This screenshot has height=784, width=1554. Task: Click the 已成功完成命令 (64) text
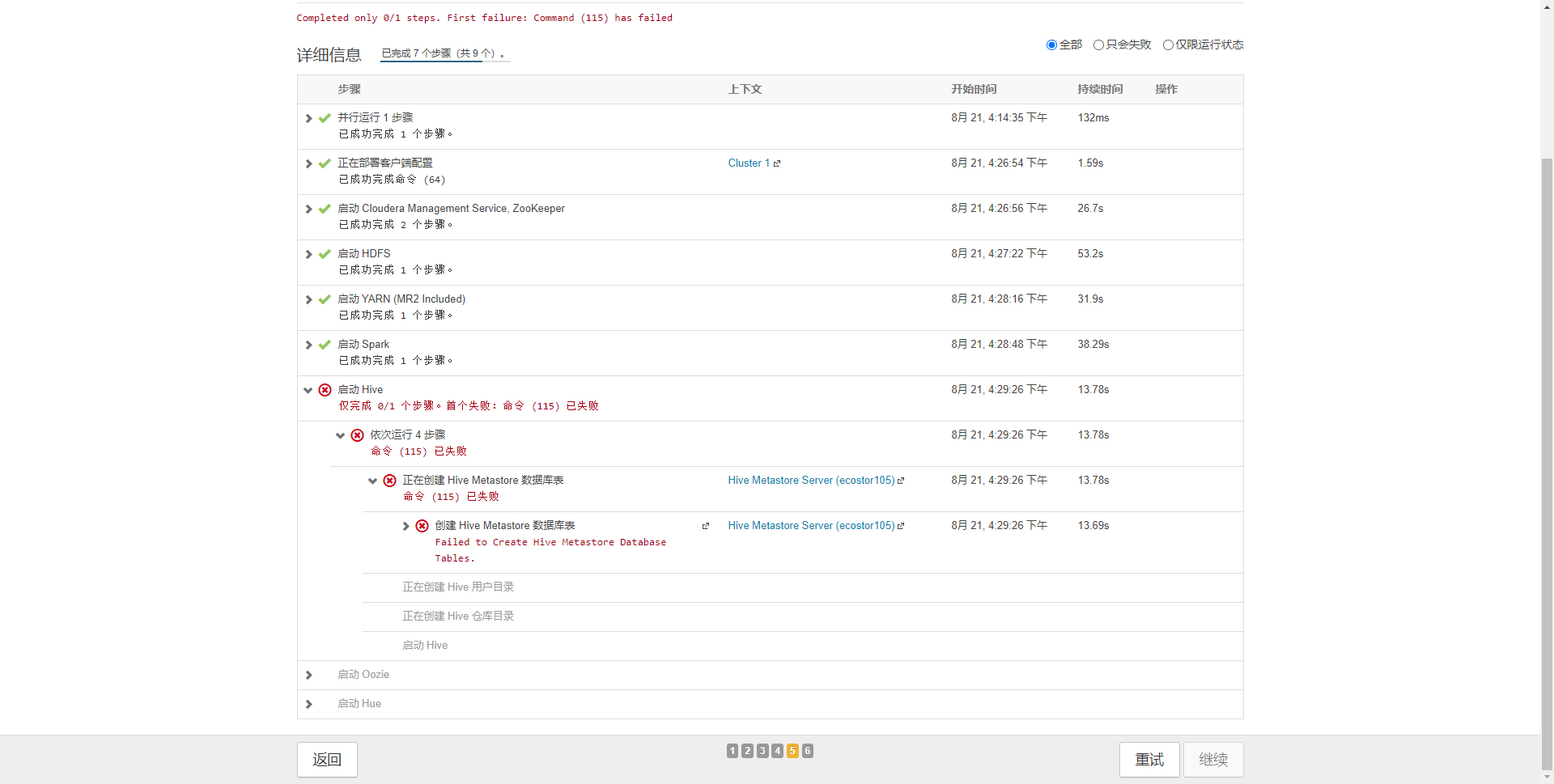point(392,180)
